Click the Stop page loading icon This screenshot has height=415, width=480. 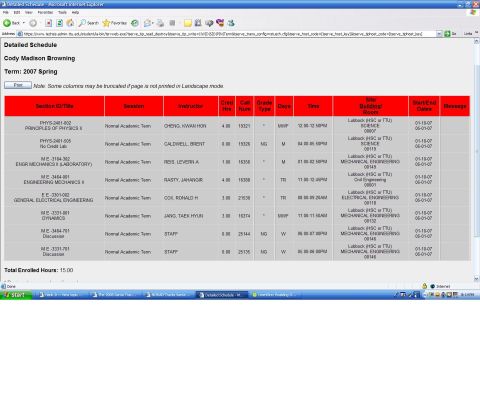[x=49, y=23]
